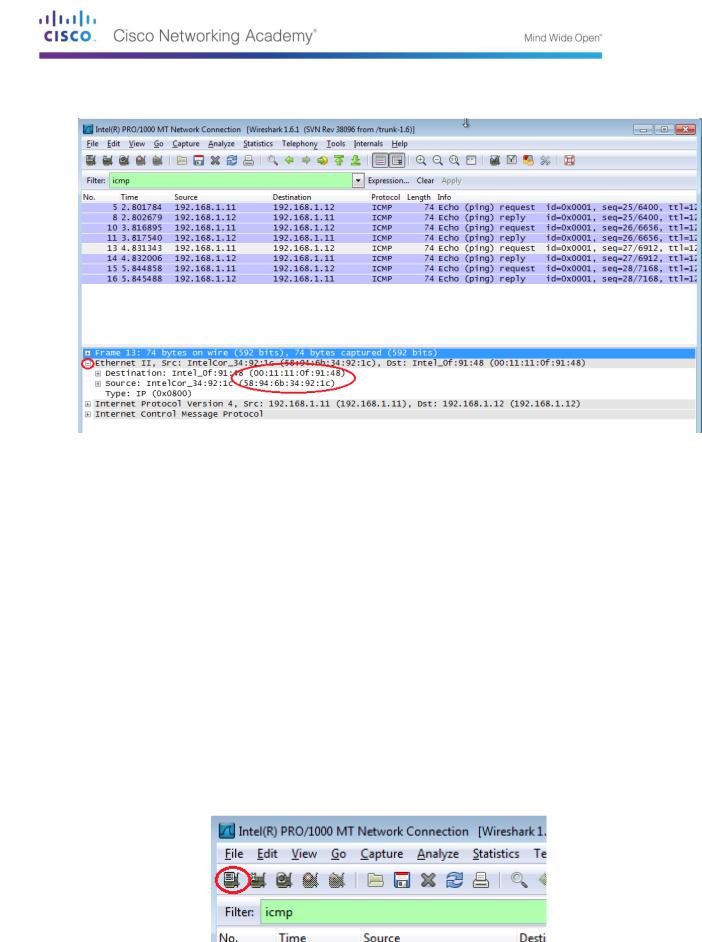Sort packets by the Protocol column header
Viewport: 702px width, 942px height.
click(x=386, y=197)
